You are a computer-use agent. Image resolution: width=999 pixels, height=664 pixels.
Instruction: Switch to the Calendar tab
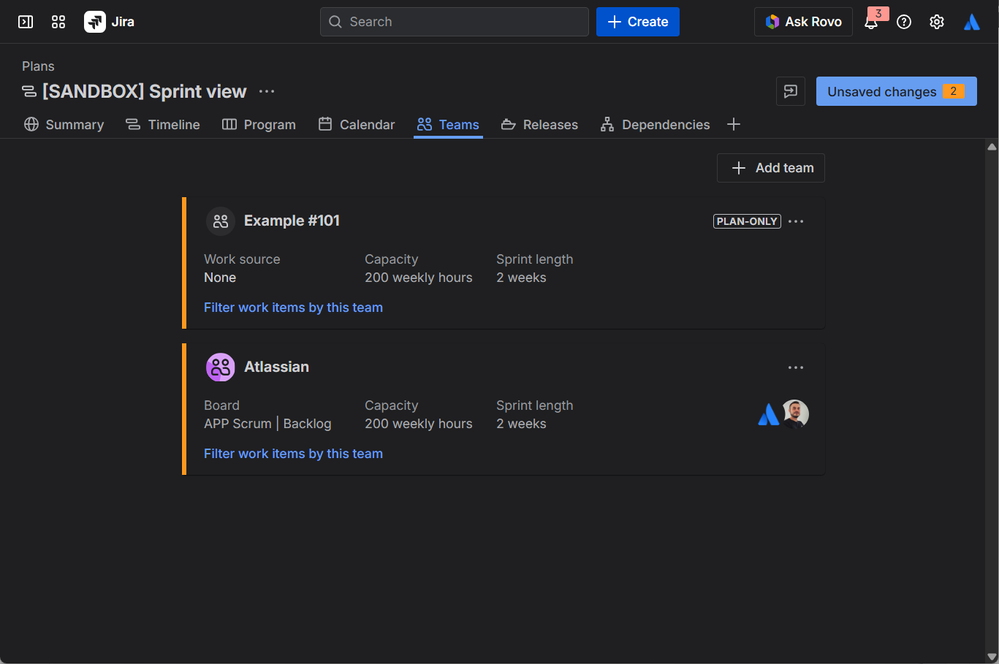(x=357, y=124)
